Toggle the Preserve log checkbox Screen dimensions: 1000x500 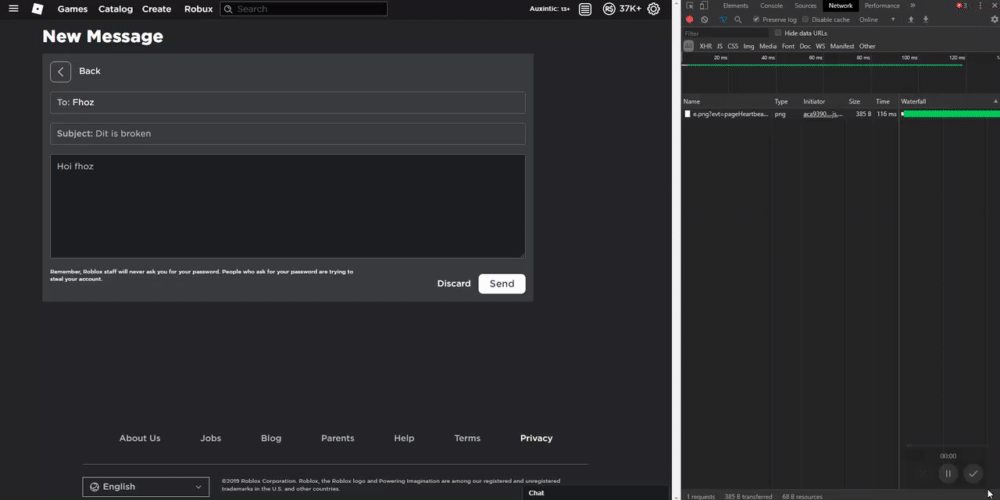click(x=756, y=20)
